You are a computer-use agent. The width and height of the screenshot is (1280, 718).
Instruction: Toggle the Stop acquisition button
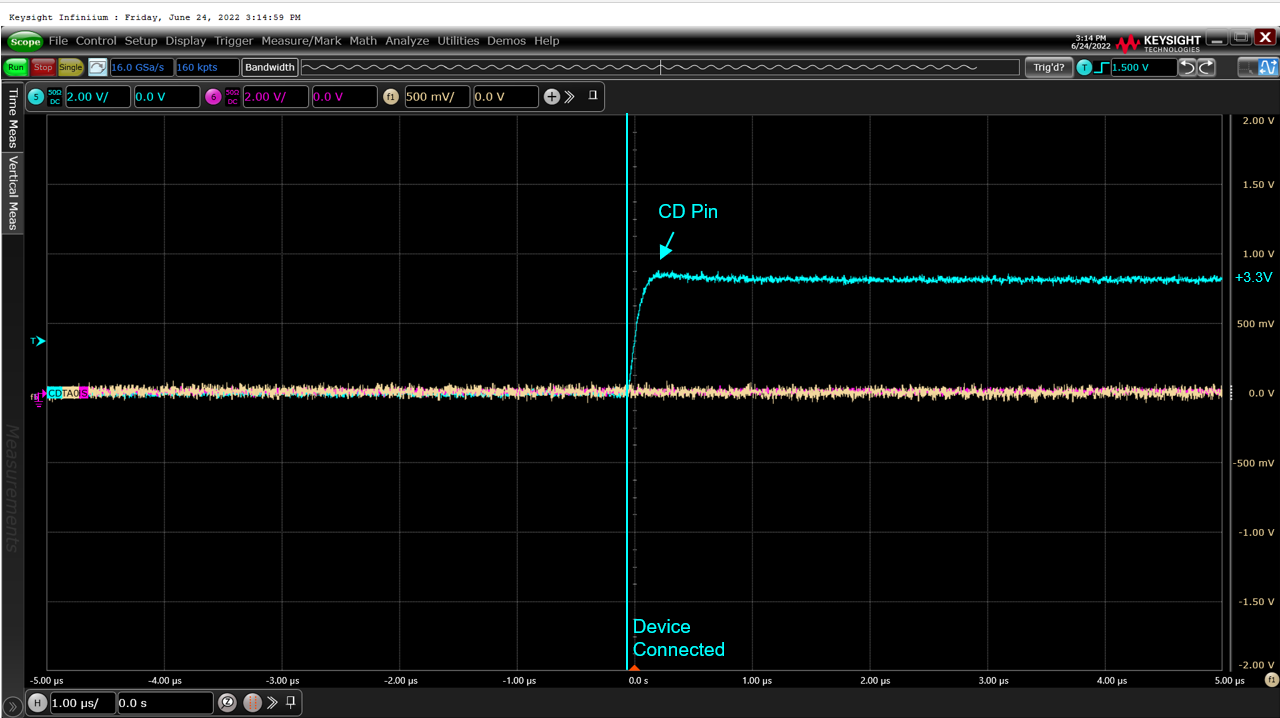coord(42,67)
